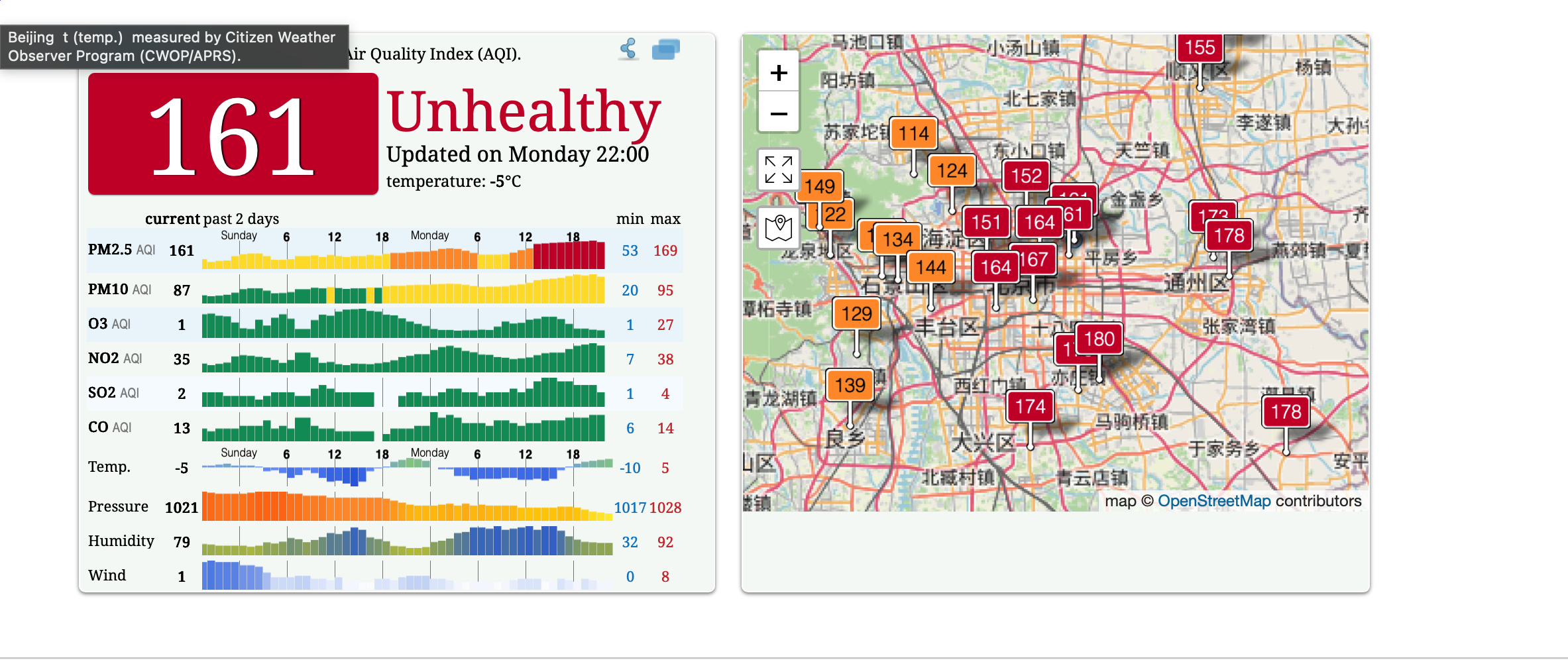Select the 152 station marker on the map

click(1026, 176)
